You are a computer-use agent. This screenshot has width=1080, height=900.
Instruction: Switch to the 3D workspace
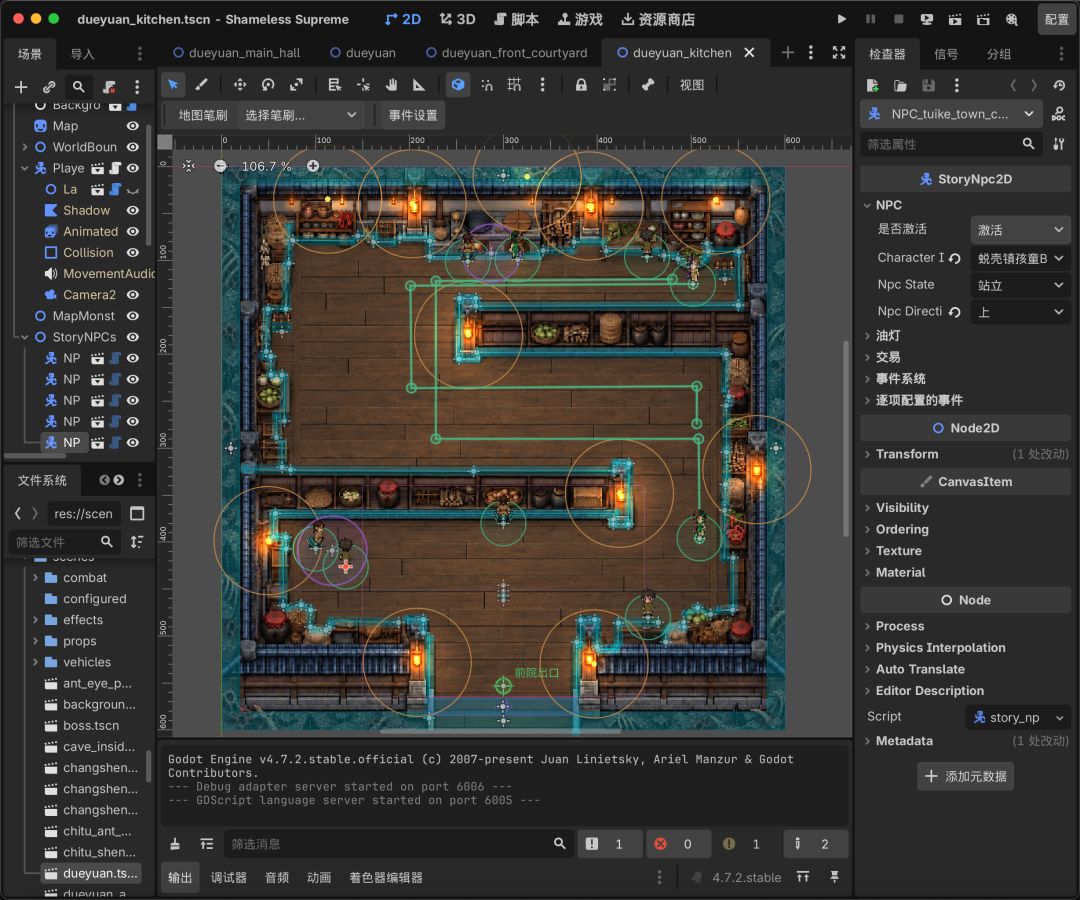(458, 19)
